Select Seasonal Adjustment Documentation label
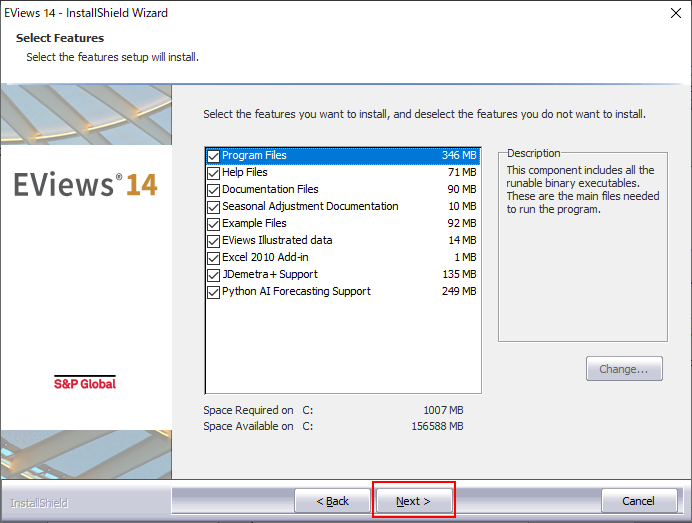Screen dimensions: 692x523 (310, 206)
